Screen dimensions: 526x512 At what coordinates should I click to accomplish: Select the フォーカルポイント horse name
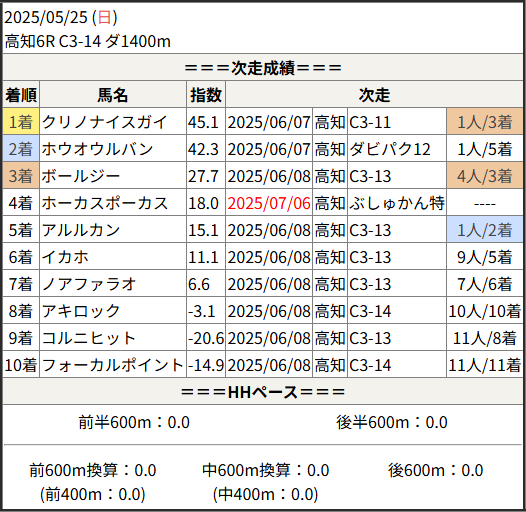pyautogui.click(x=113, y=365)
